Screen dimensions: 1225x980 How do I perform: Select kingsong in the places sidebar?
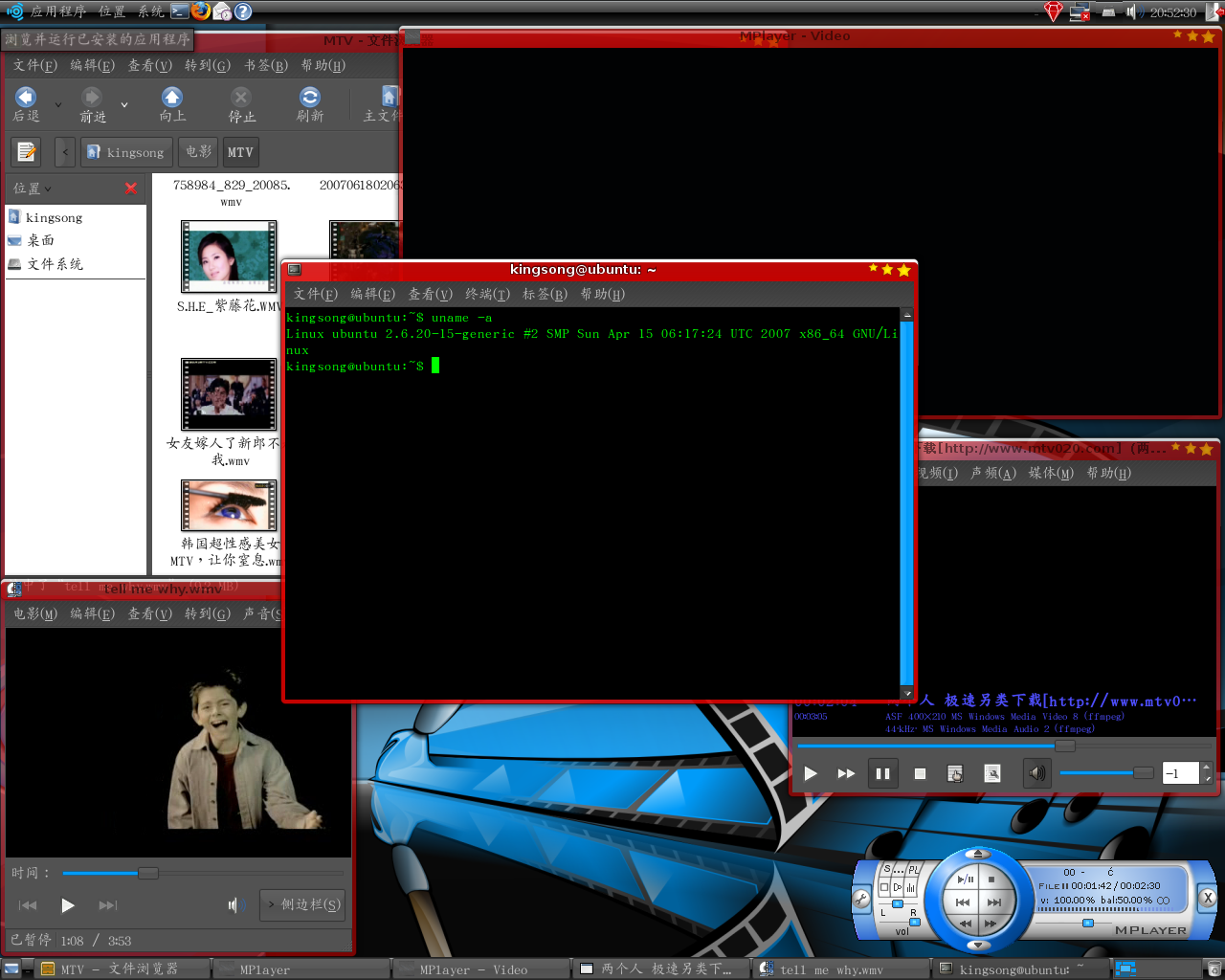[54, 217]
